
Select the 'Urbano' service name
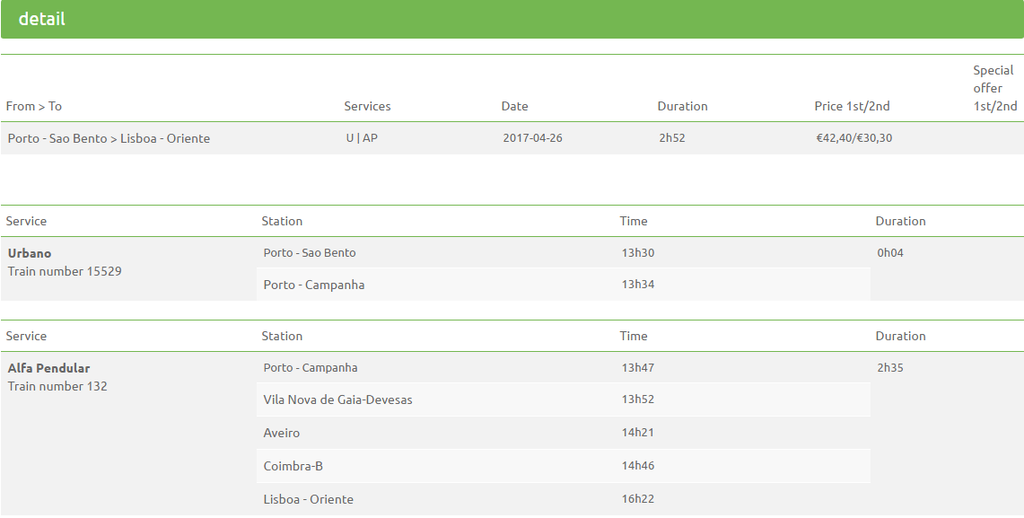(x=29, y=253)
